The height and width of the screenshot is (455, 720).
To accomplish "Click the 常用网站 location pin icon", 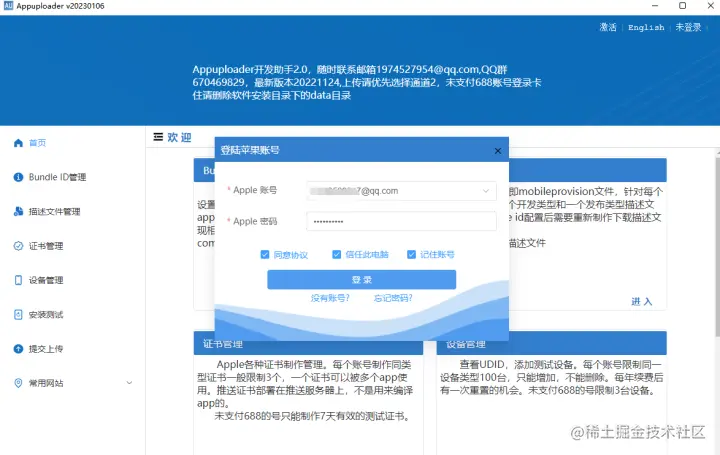I will coord(18,383).
